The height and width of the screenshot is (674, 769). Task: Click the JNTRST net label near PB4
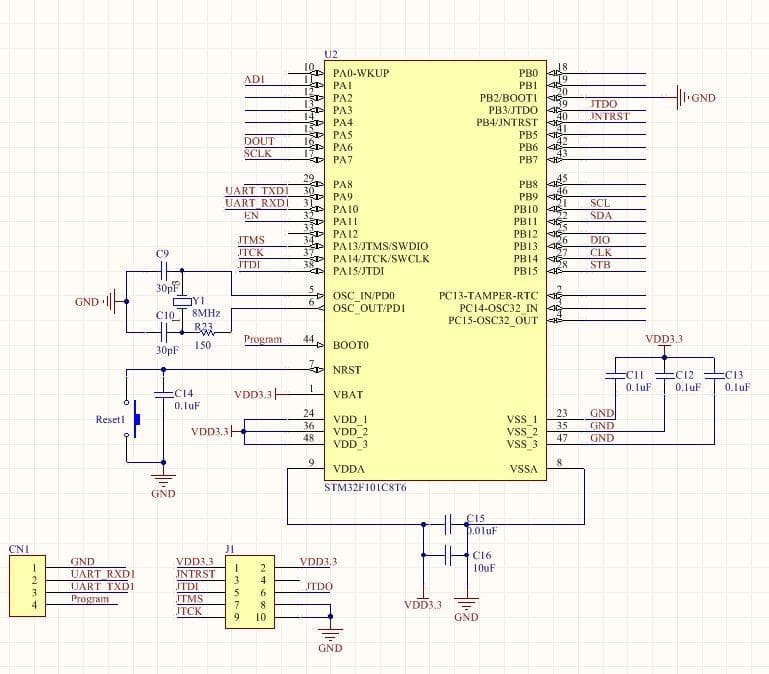coord(610,117)
